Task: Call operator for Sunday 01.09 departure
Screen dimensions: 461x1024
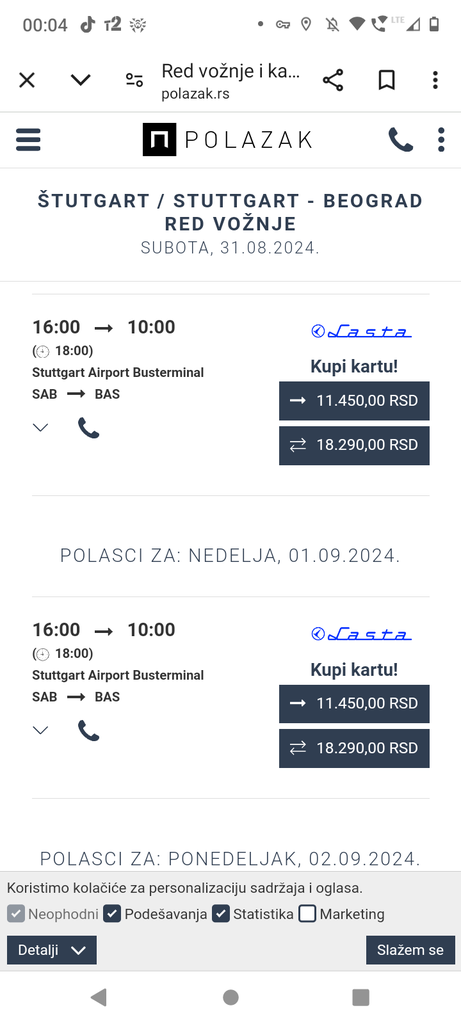Action: click(x=89, y=731)
